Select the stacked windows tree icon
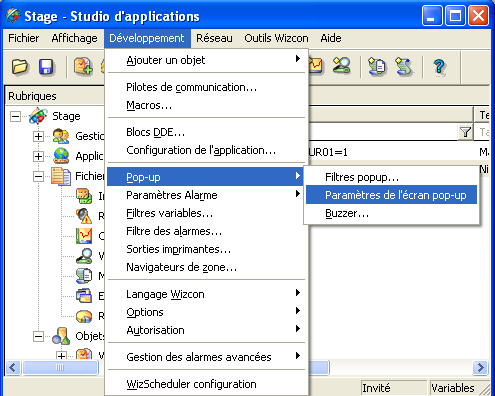495x396 pixels. [x=84, y=296]
